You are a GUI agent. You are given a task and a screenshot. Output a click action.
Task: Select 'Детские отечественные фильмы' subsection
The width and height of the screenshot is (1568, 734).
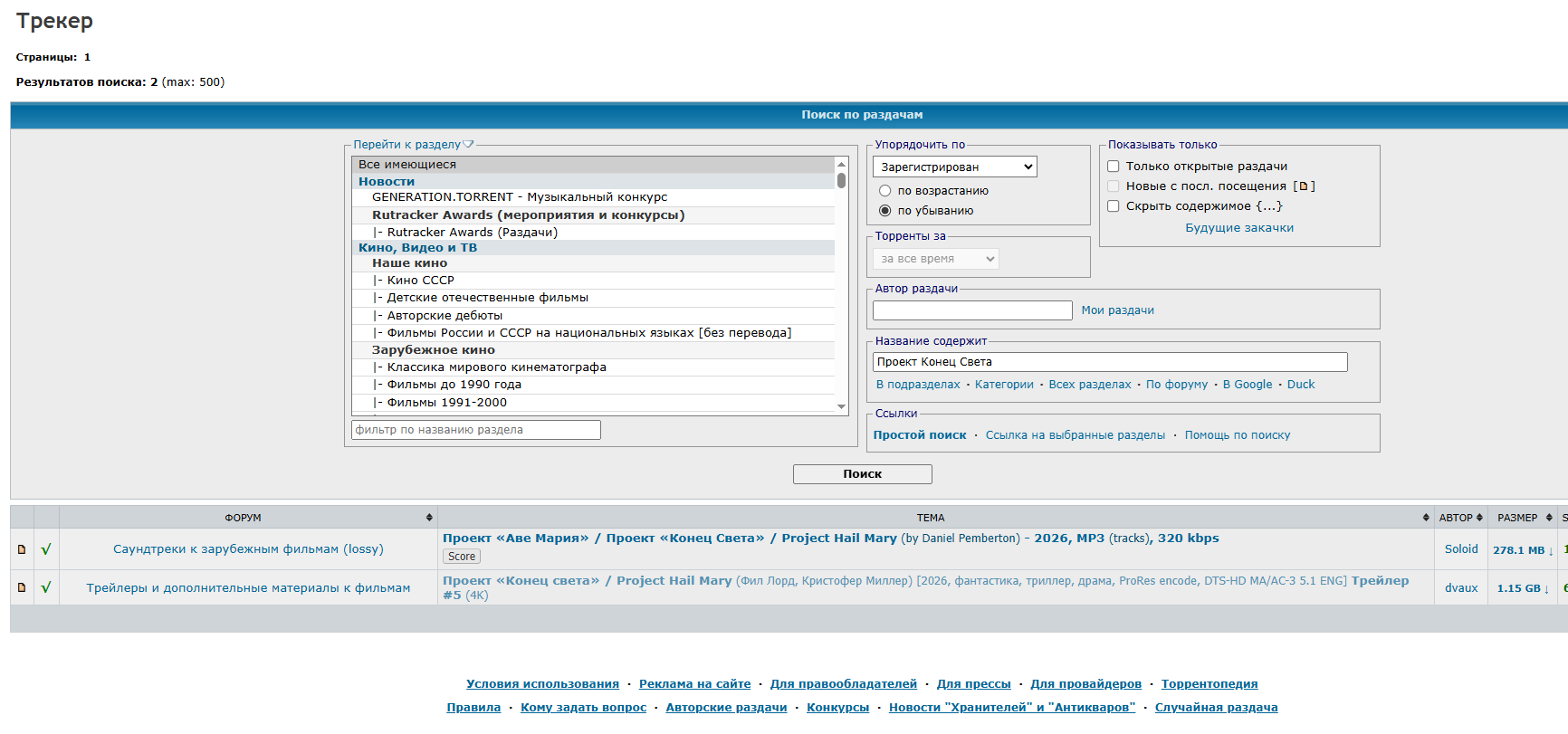pos(593,298)
